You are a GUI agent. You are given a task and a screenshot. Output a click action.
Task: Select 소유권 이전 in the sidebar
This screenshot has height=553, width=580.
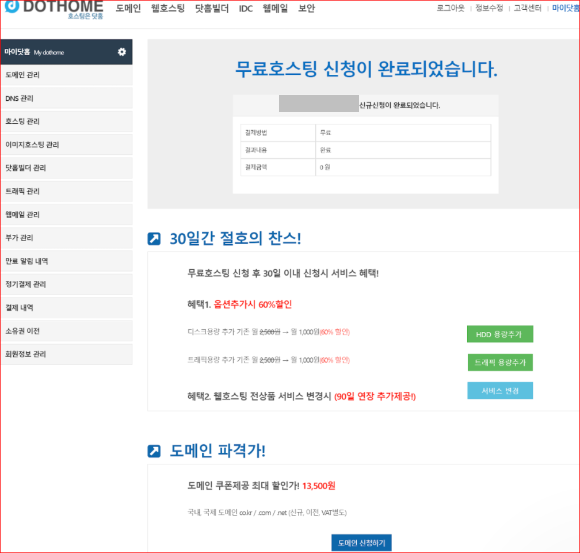click(67, 331)
